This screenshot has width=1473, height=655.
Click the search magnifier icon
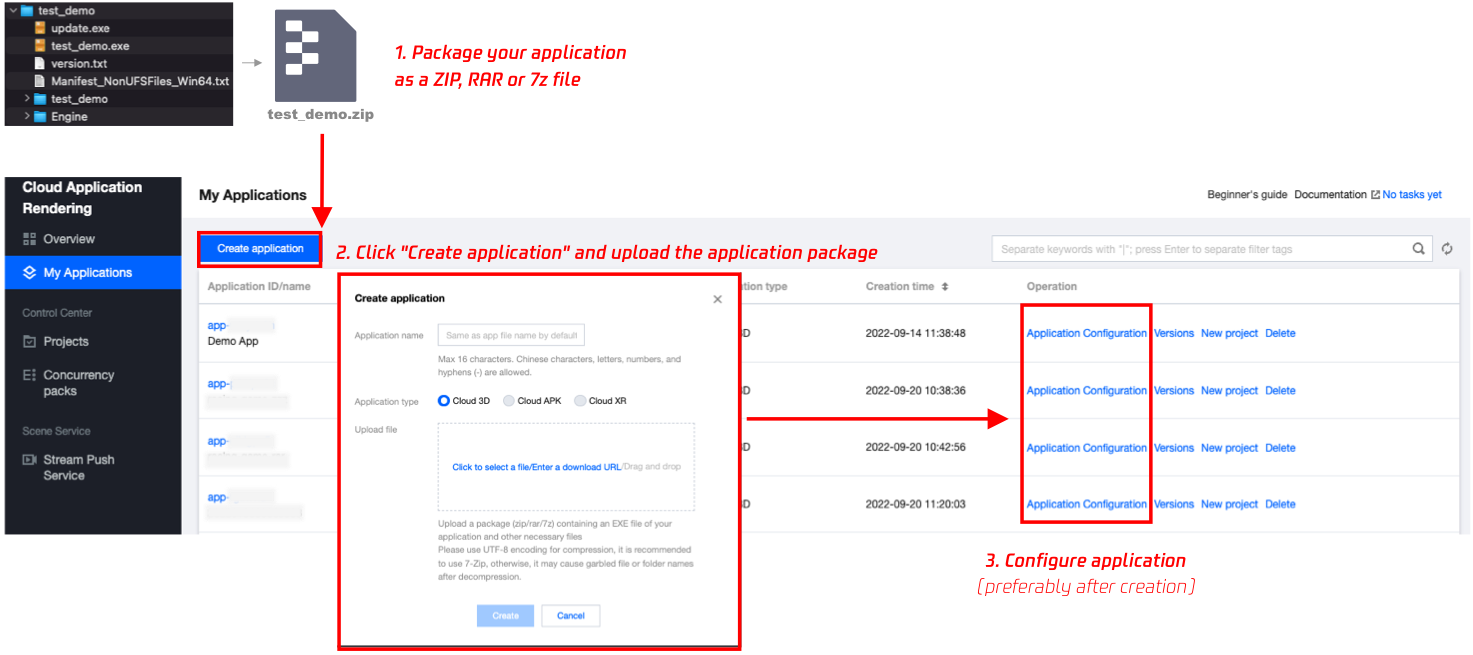tap(1418, 249)
